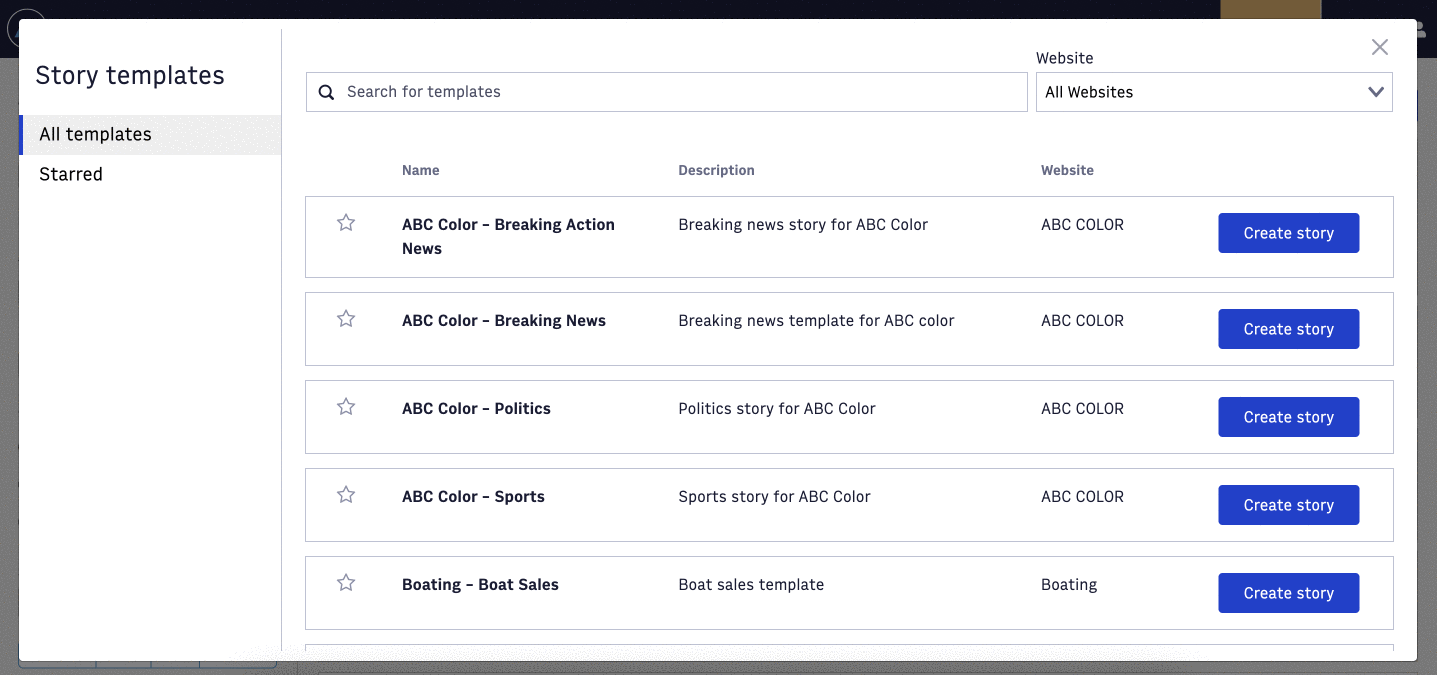Image resolution: width=1437 pixels, height=675 pixels.
Task: Click the Description column header
Action: click(716, 170)
